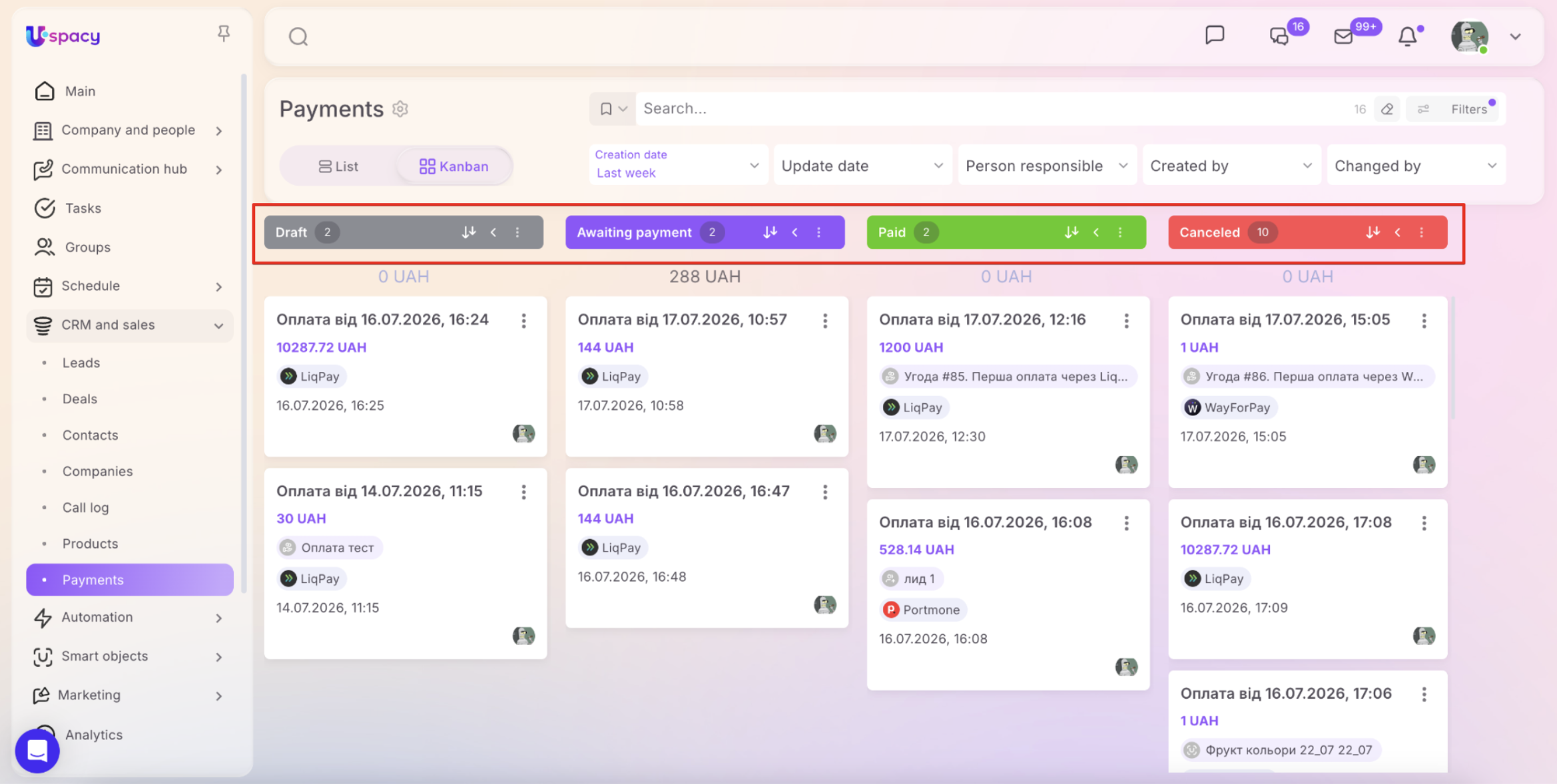Screen dimensions: 1557x784
Task: Pin the sidebar with the pin icon
Action: (224, 33)
